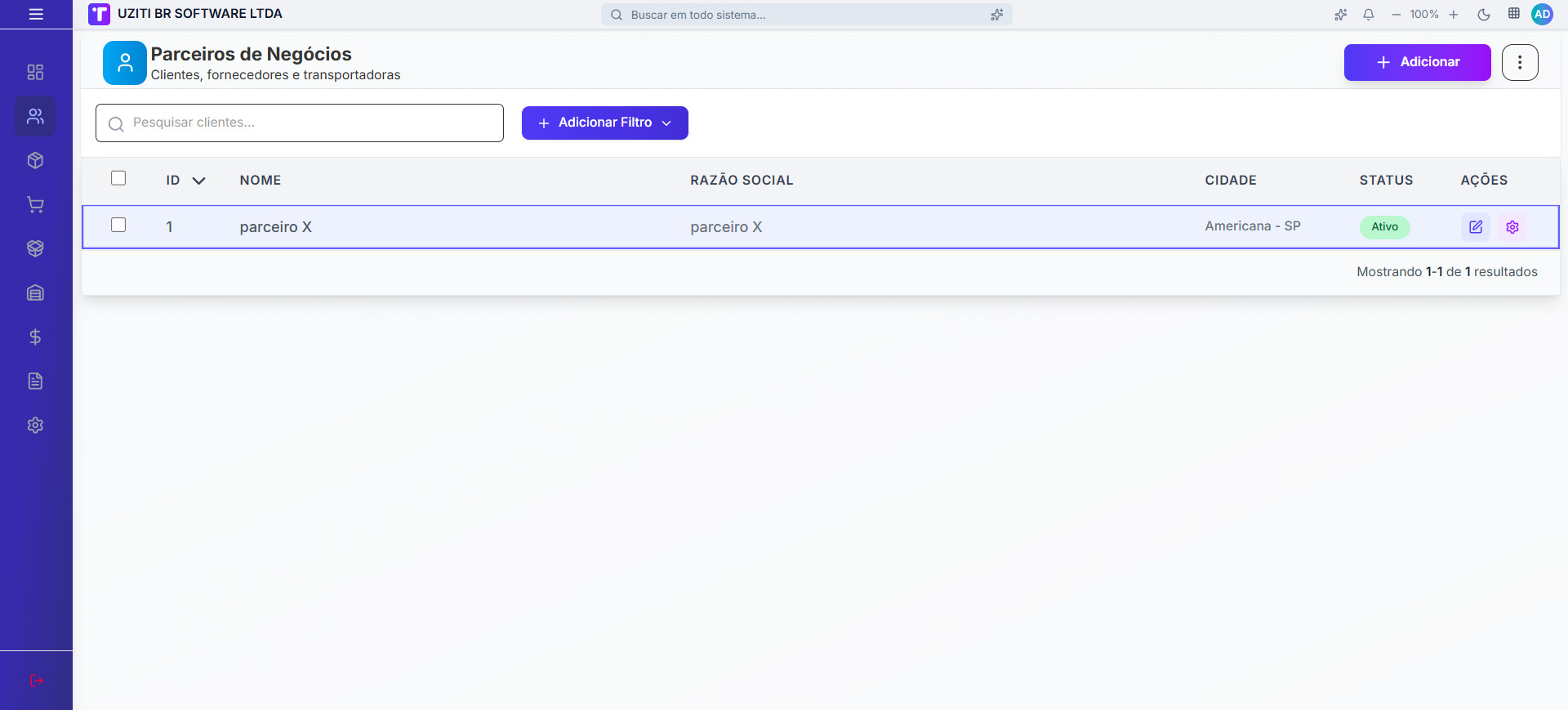Open the three-dot more options menu
The image size is (1568, 710).
(1519, 62)
